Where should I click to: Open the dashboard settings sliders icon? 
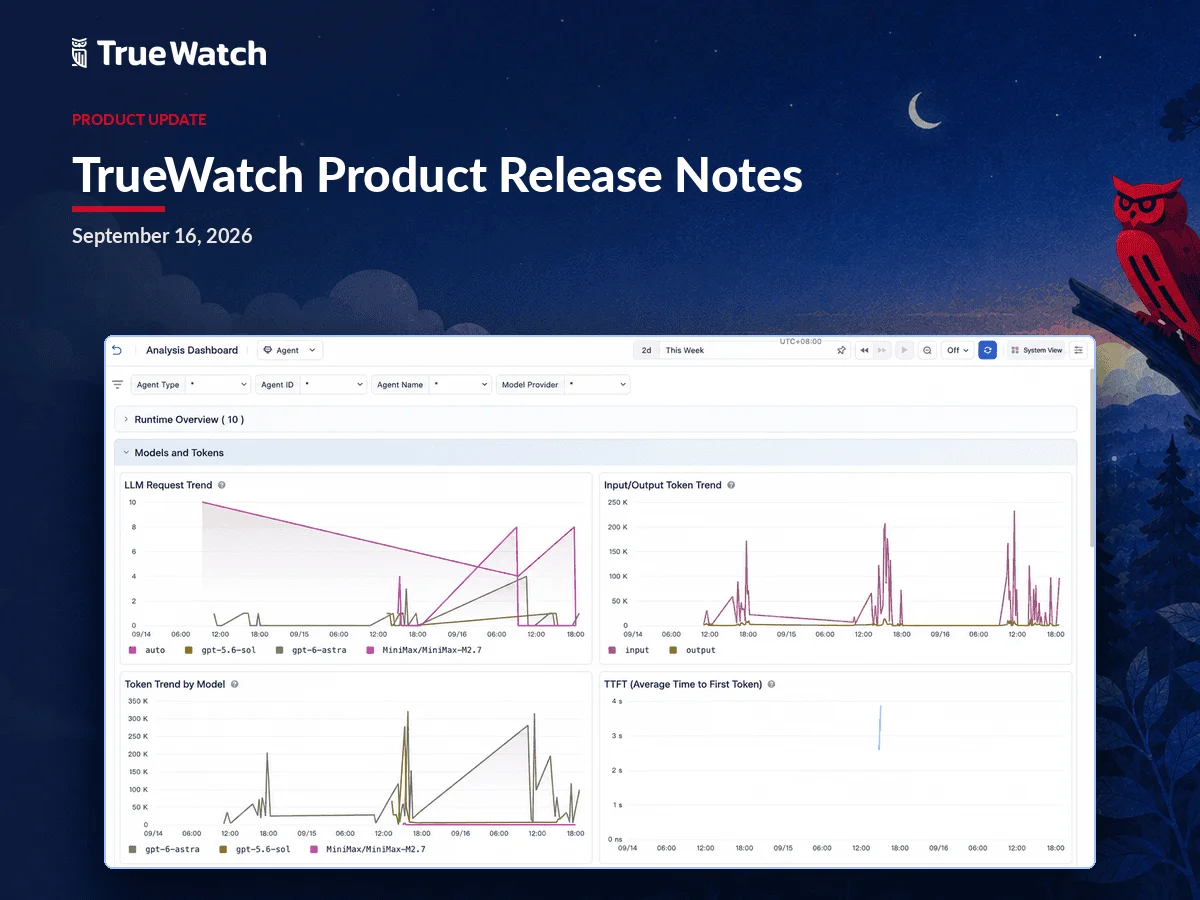[x=1078, y=350]
